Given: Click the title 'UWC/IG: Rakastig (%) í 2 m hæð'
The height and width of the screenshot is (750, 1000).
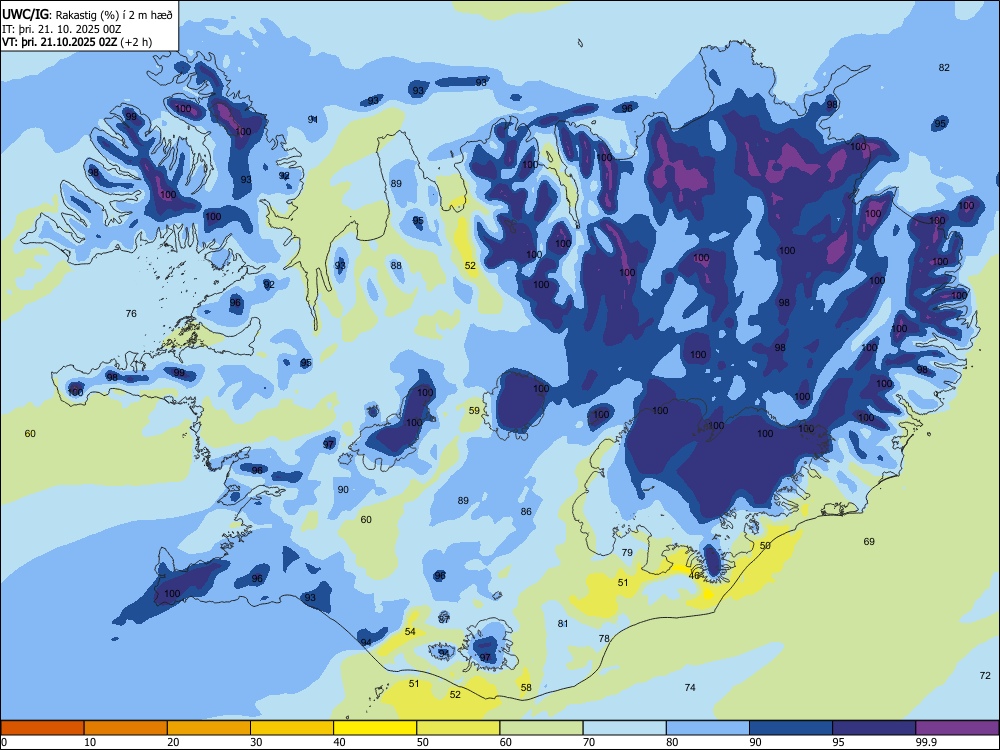Looking at the screenshot, I should coord(87,15).
